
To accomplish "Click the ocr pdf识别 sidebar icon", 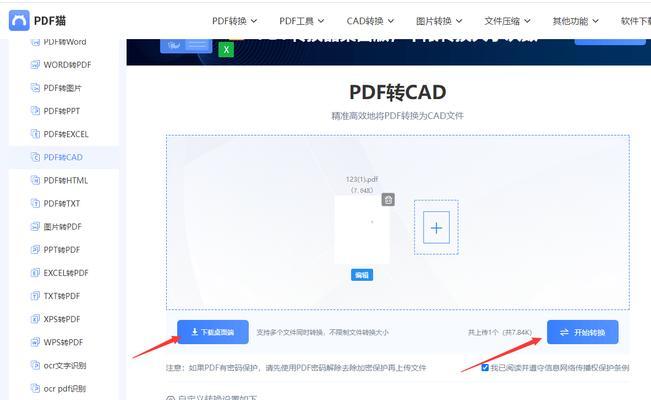I will [x=35, y=388].
